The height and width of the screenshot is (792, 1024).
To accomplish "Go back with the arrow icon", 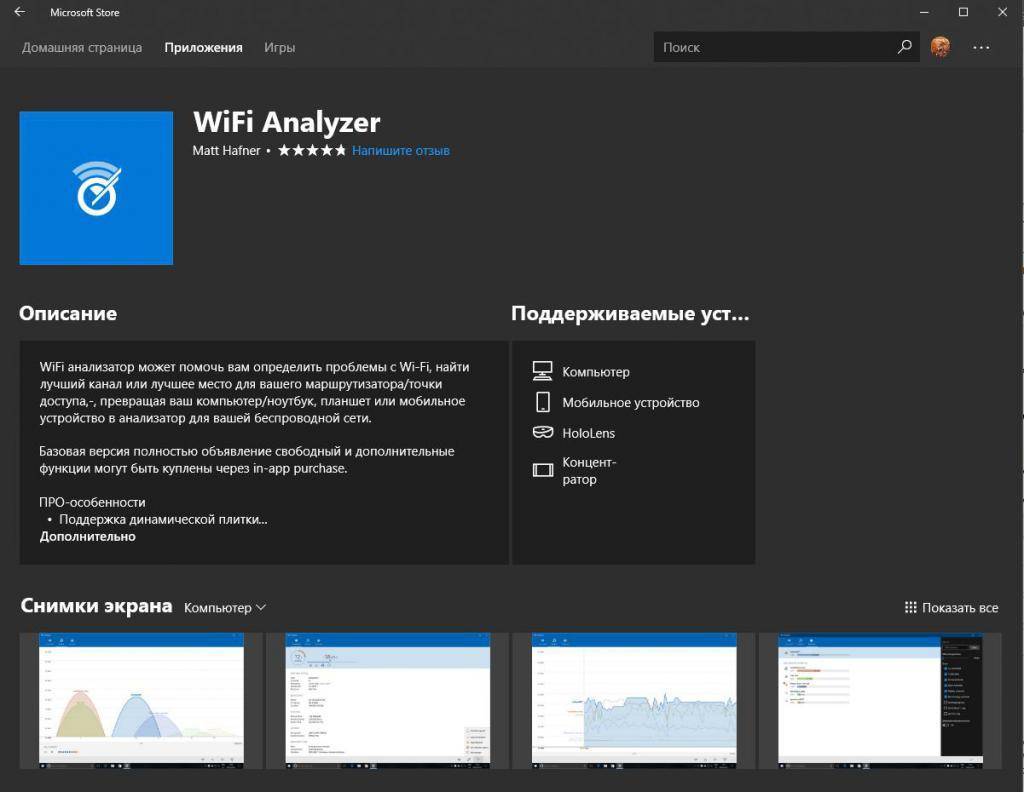I will point(20,12).
